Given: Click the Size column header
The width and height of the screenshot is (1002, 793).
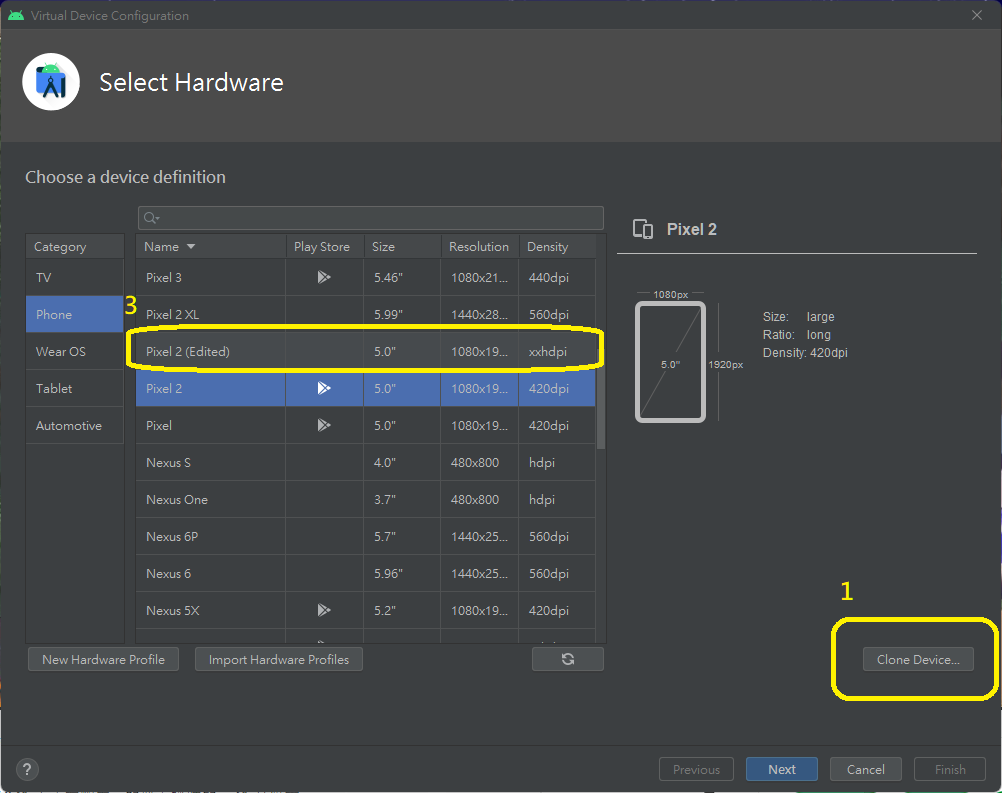Looking at the screenshot, I should click(x=403, y=247).
